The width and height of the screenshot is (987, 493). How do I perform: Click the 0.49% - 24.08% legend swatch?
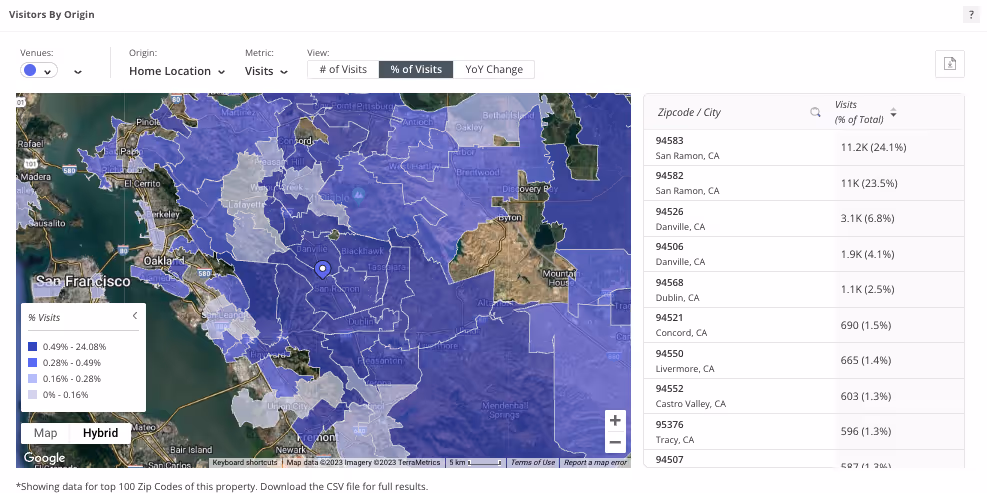point(33,346)
